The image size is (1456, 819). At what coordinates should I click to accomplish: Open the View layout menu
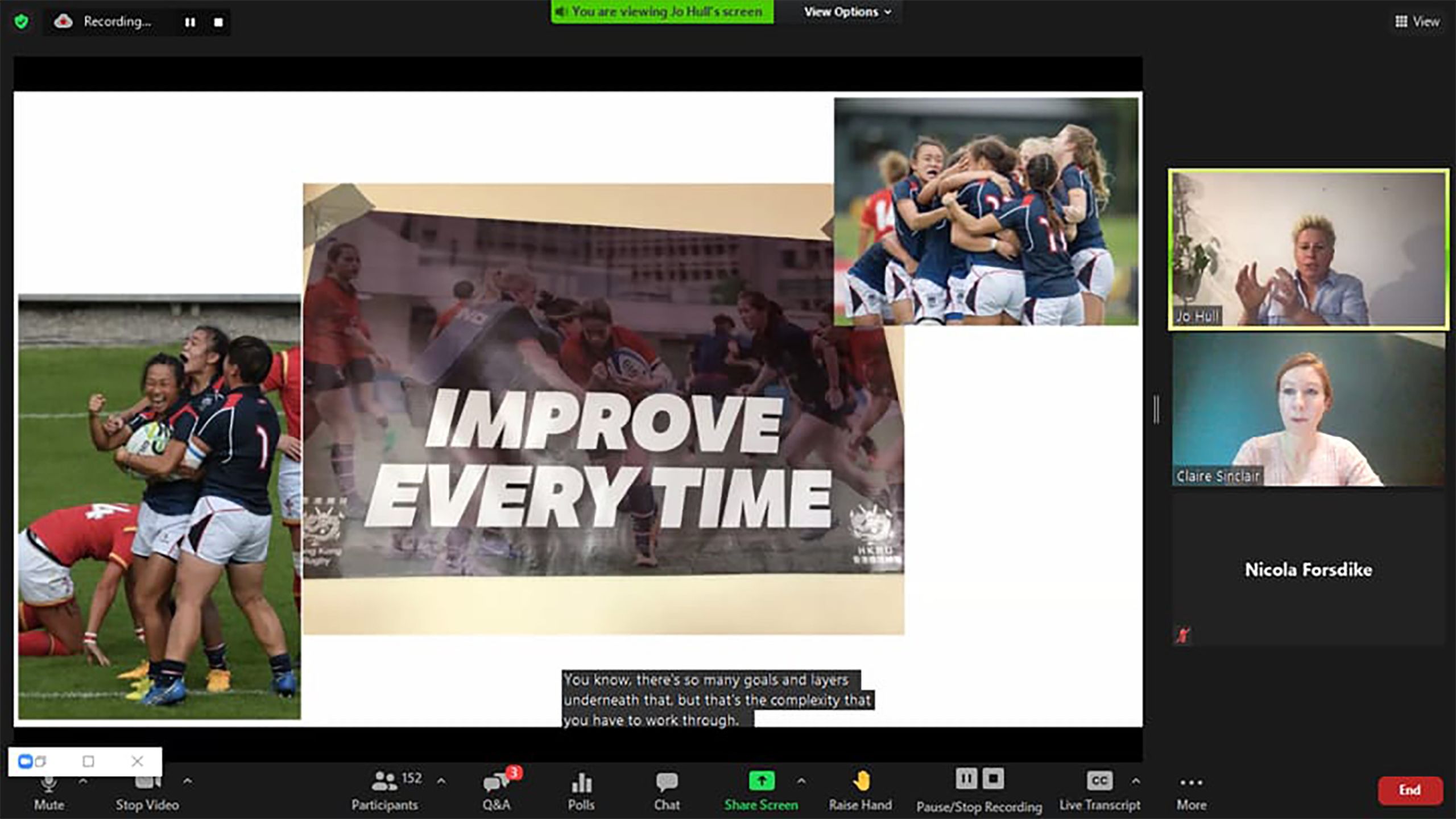[x=1417, y=22]
